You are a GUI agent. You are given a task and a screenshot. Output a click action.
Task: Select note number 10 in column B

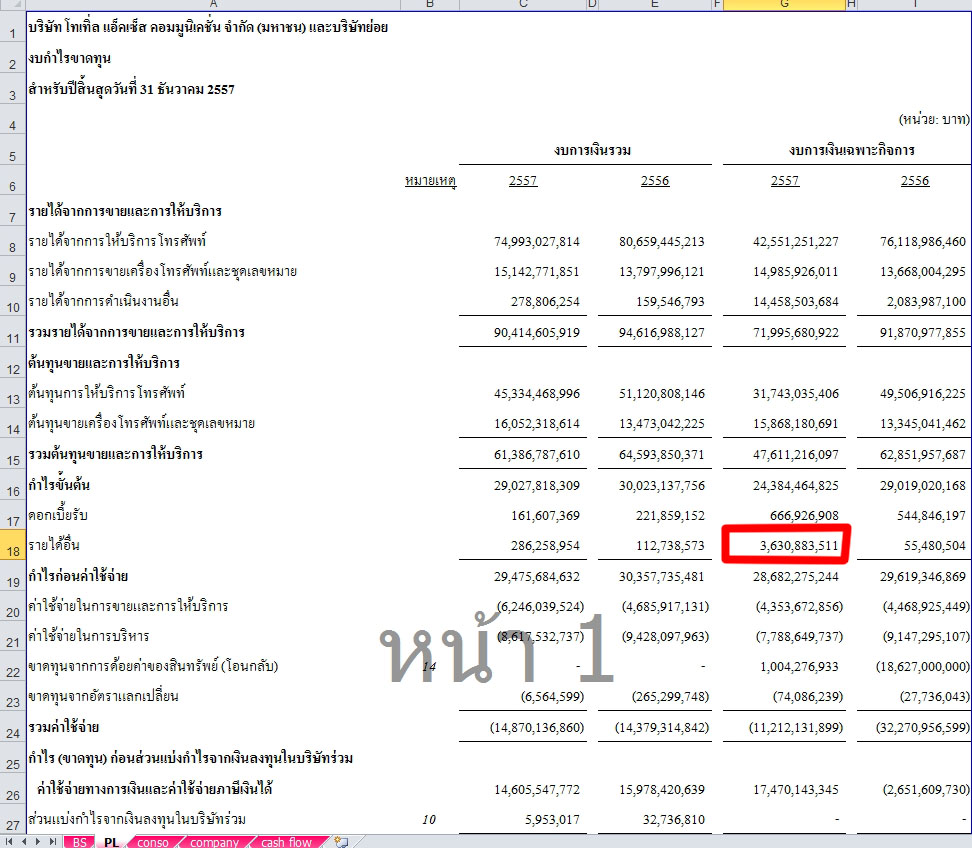pyautogui.click(x=430, y=819)
